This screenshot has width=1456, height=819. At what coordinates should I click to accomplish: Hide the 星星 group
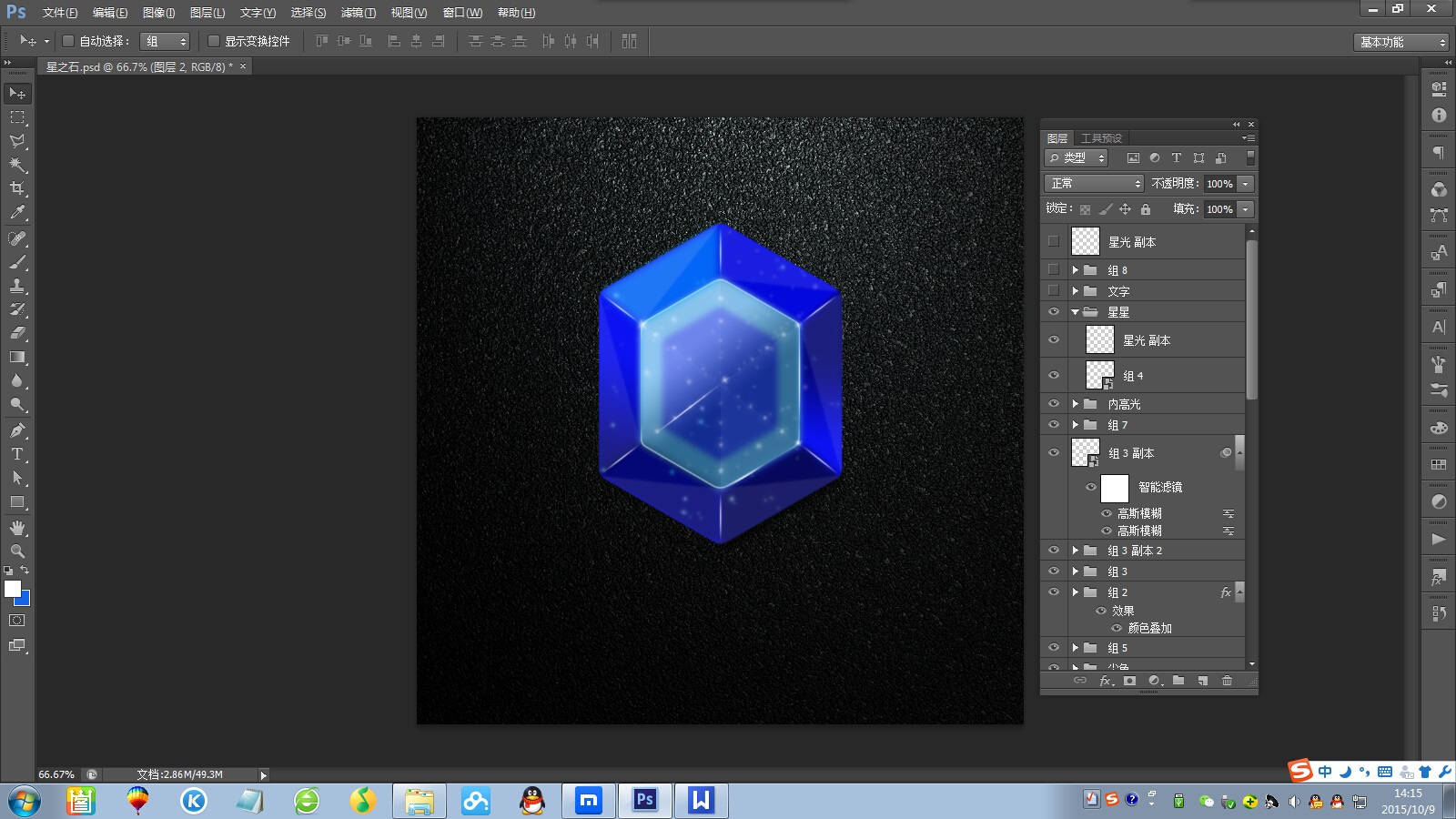pos(1054,311)
